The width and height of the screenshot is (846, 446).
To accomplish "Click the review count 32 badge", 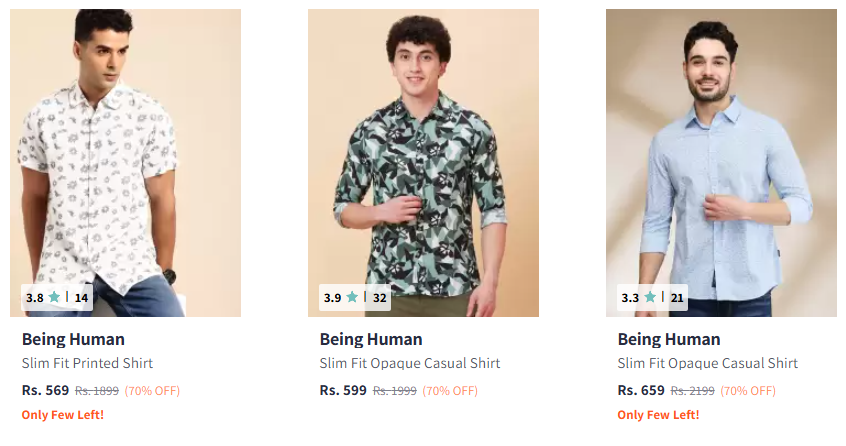I will [x=379, y=297].
